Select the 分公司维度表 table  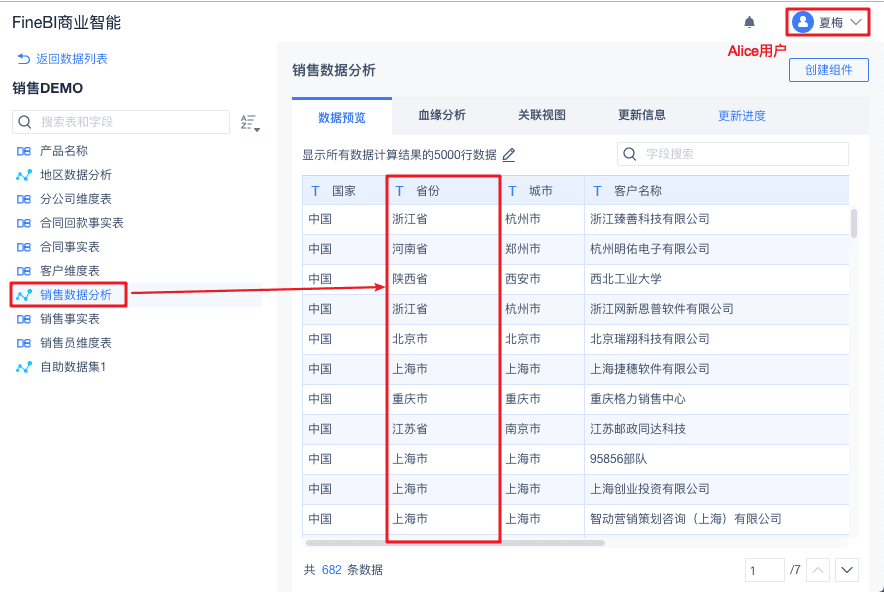tap(75, 199)
